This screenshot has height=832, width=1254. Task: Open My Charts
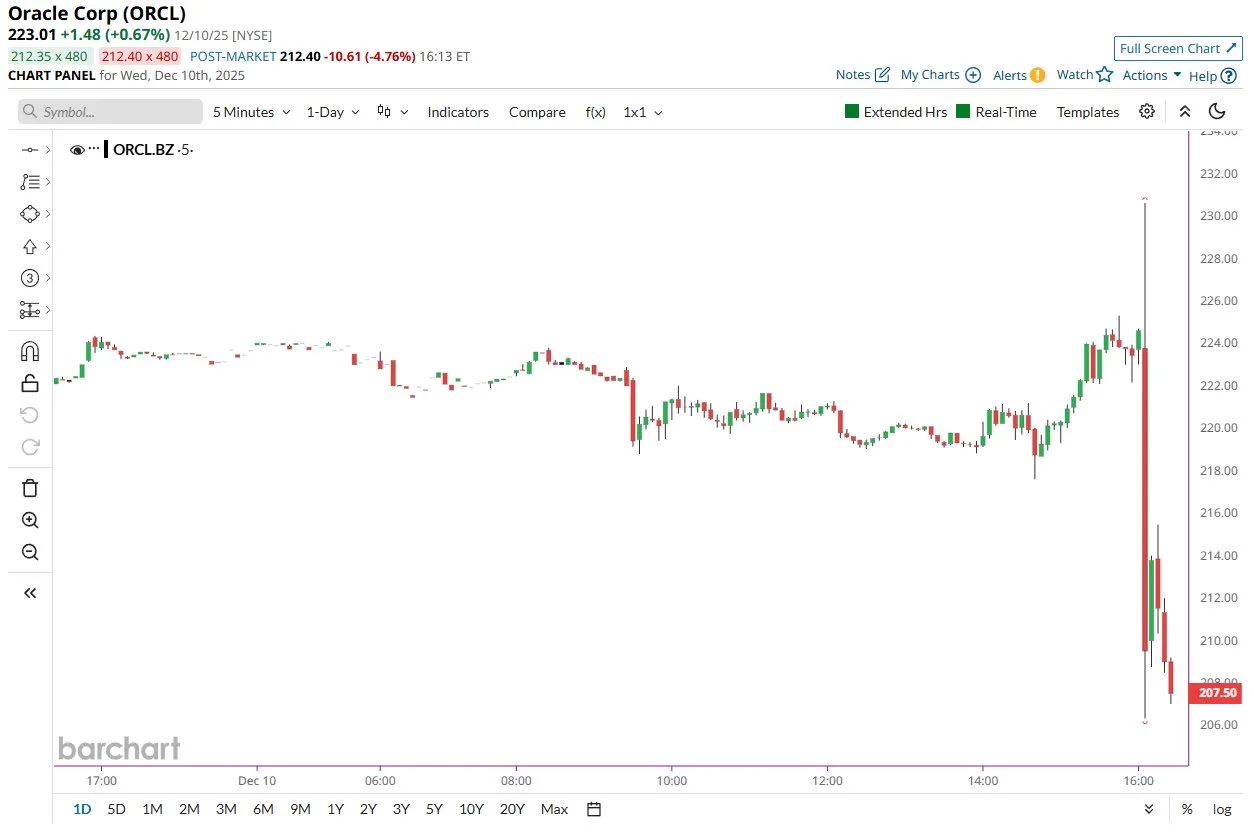coord(940,75)
